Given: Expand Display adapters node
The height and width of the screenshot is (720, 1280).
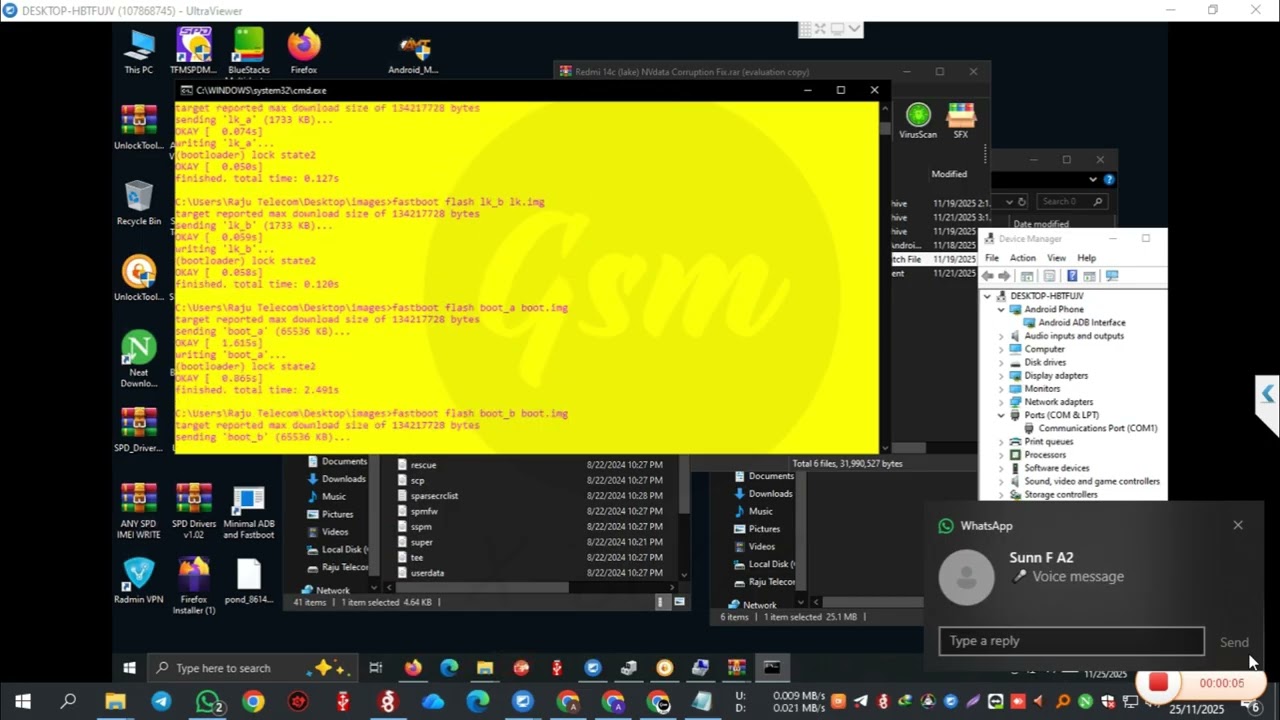Looking at the screenshot, I should 1001,376.
